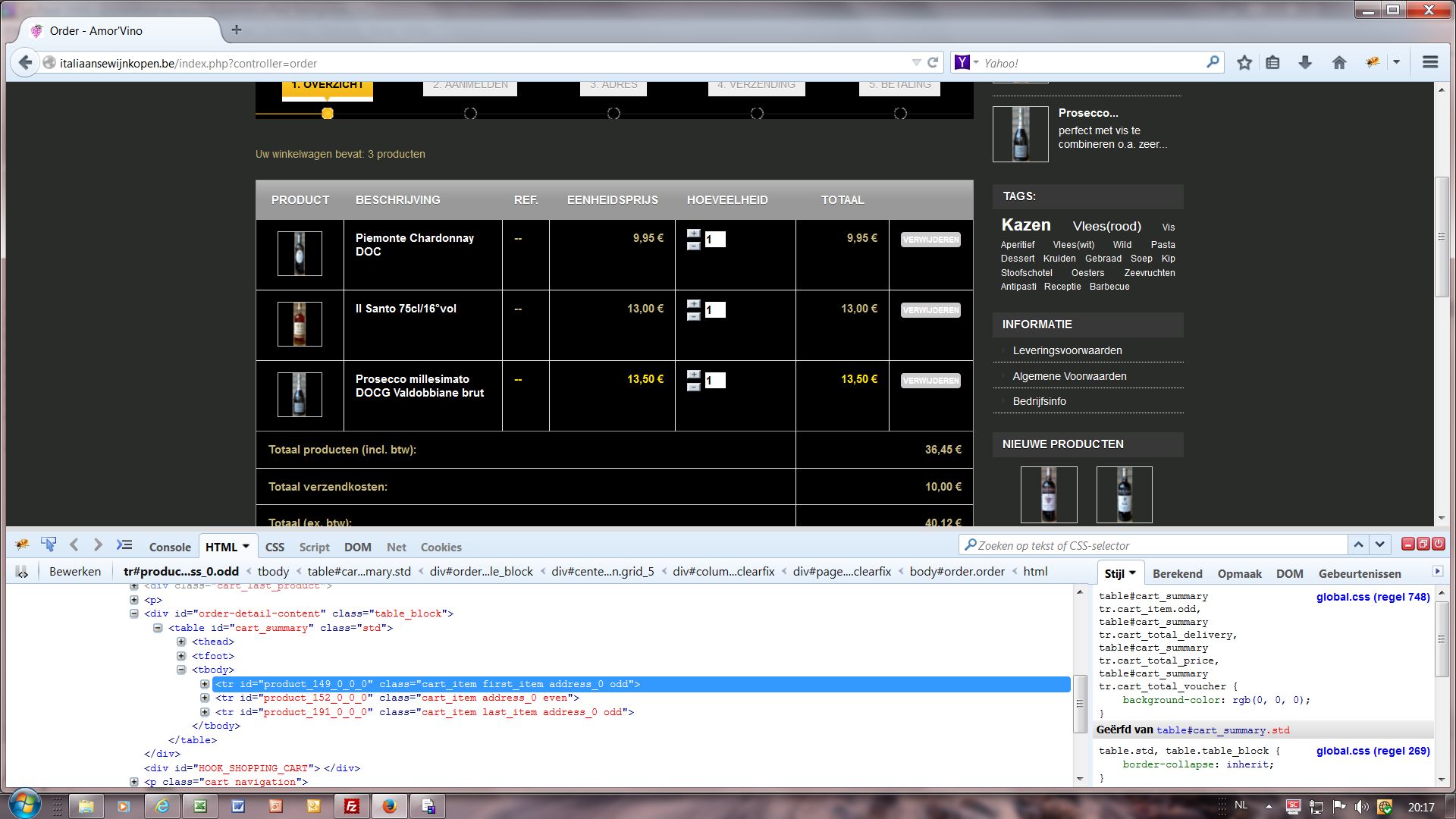This screenshot has height=819, width=1456.
Task: Open the Leveringsvoorwaarden link
Action: click(x=1067, y=350)
